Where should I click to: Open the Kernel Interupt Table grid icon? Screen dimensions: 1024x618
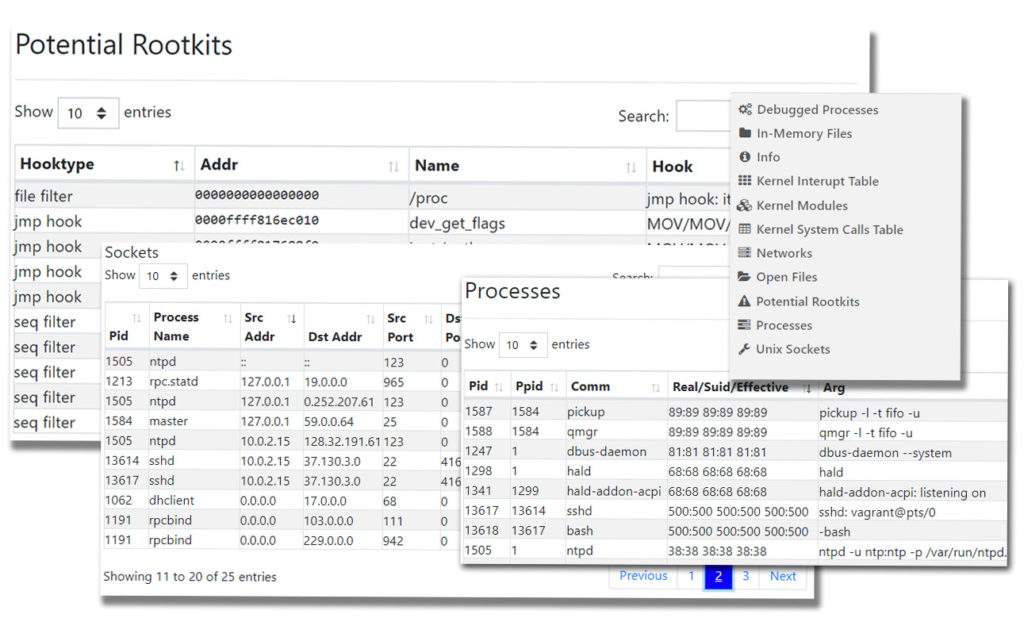click(x=745, y=181)
